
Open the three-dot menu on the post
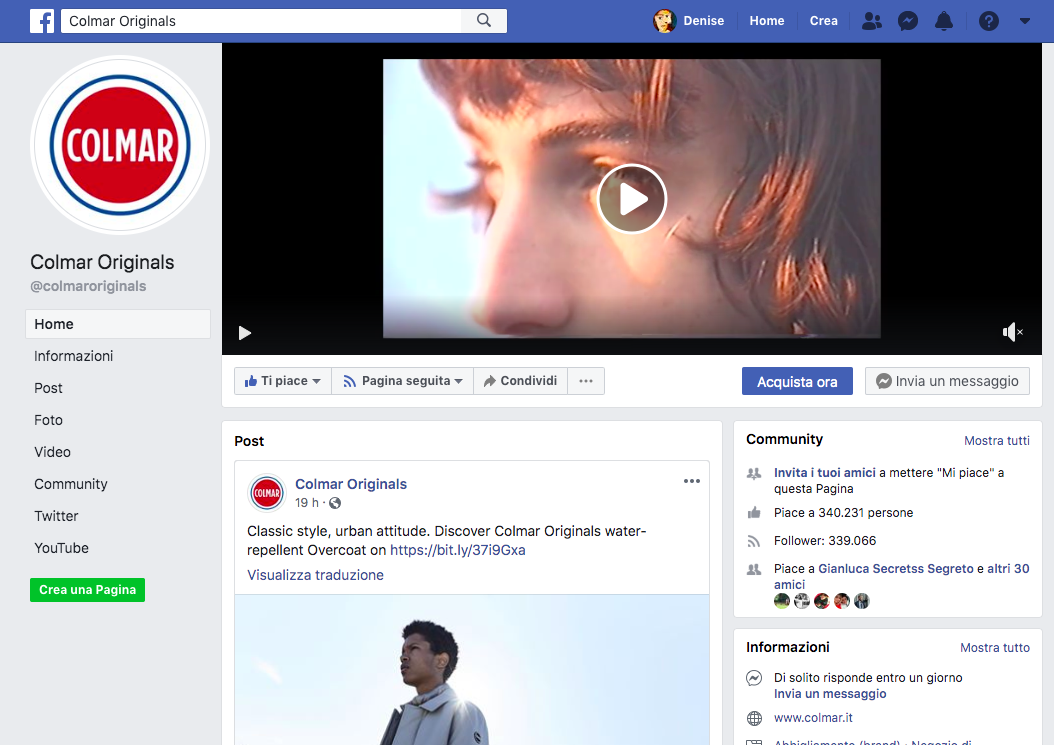692,481
